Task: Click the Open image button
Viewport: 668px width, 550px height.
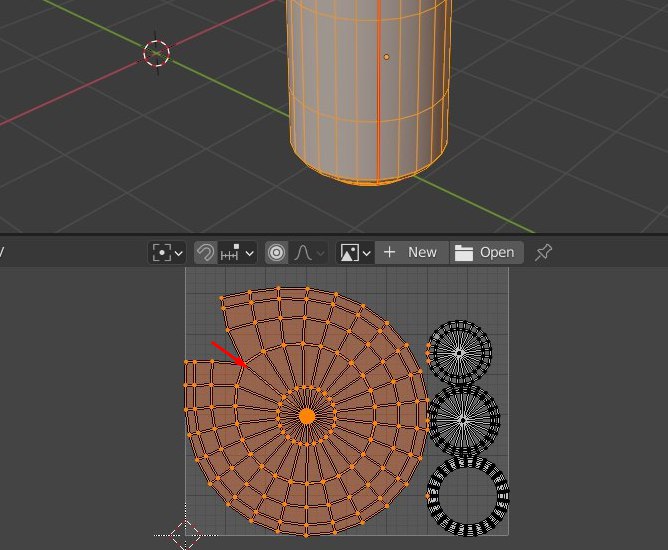Action: tap(486, 253)
